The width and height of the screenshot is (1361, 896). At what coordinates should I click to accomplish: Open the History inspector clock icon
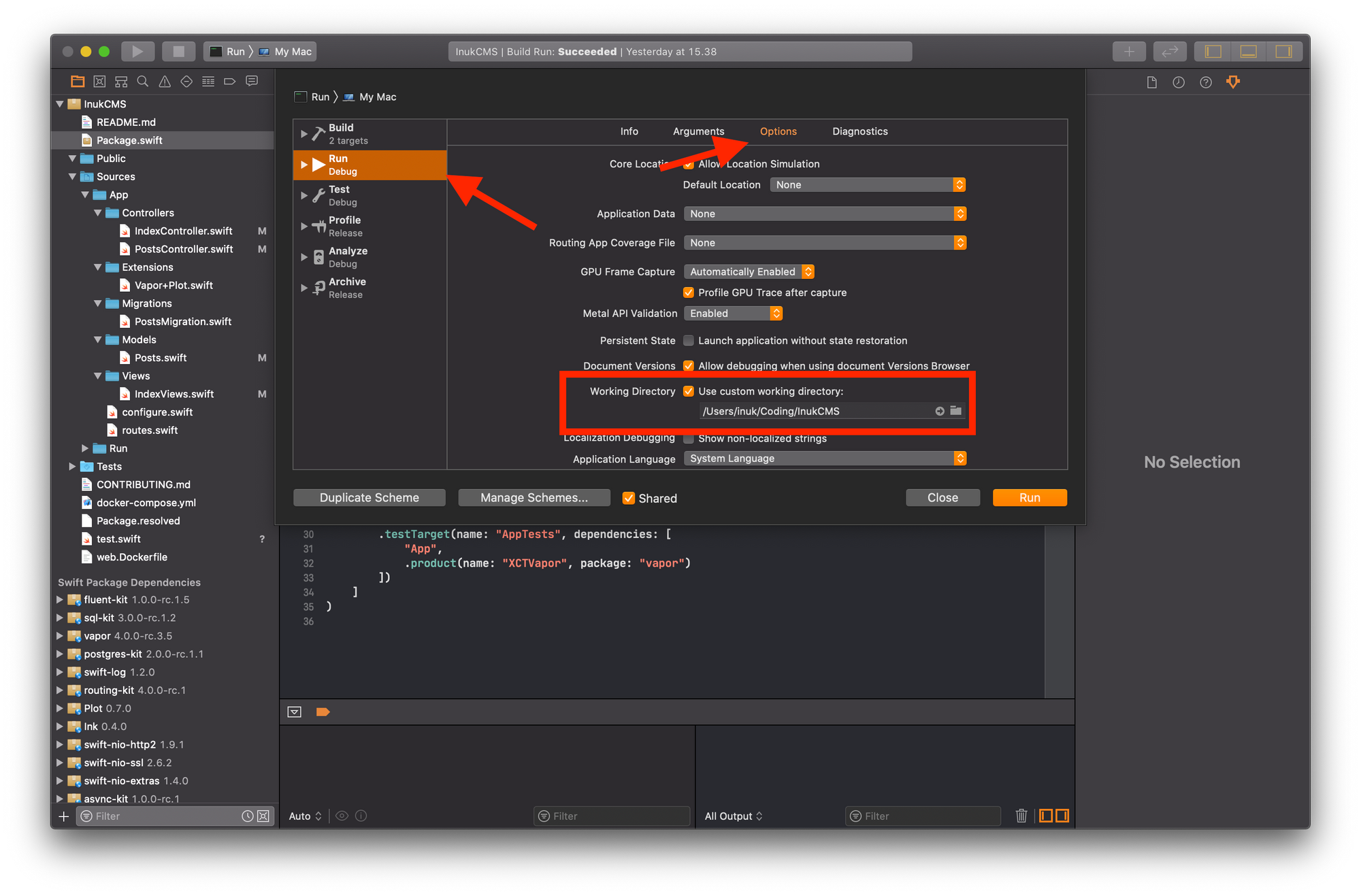coord(1179,82)
